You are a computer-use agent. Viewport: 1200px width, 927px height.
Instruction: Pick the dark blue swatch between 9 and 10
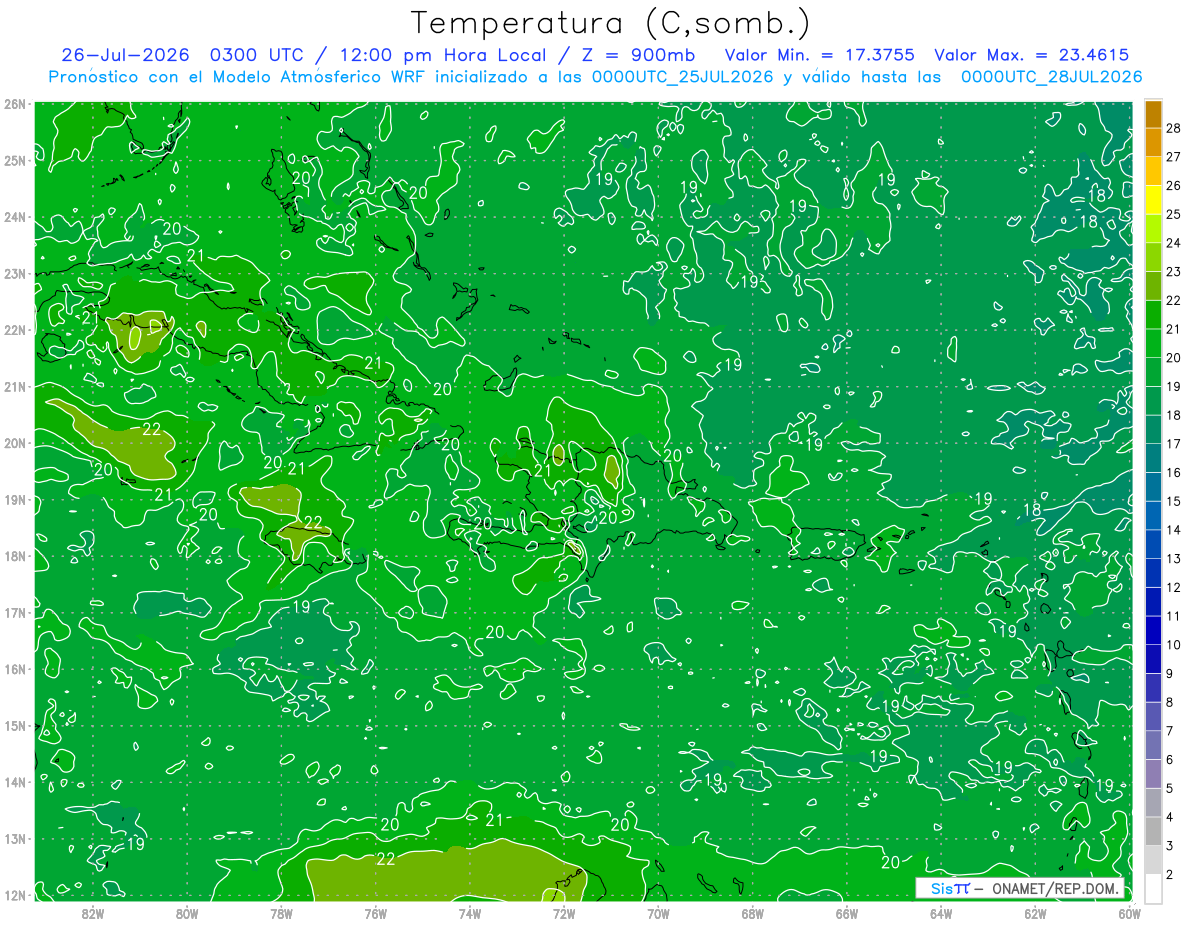coord(1153,659)
